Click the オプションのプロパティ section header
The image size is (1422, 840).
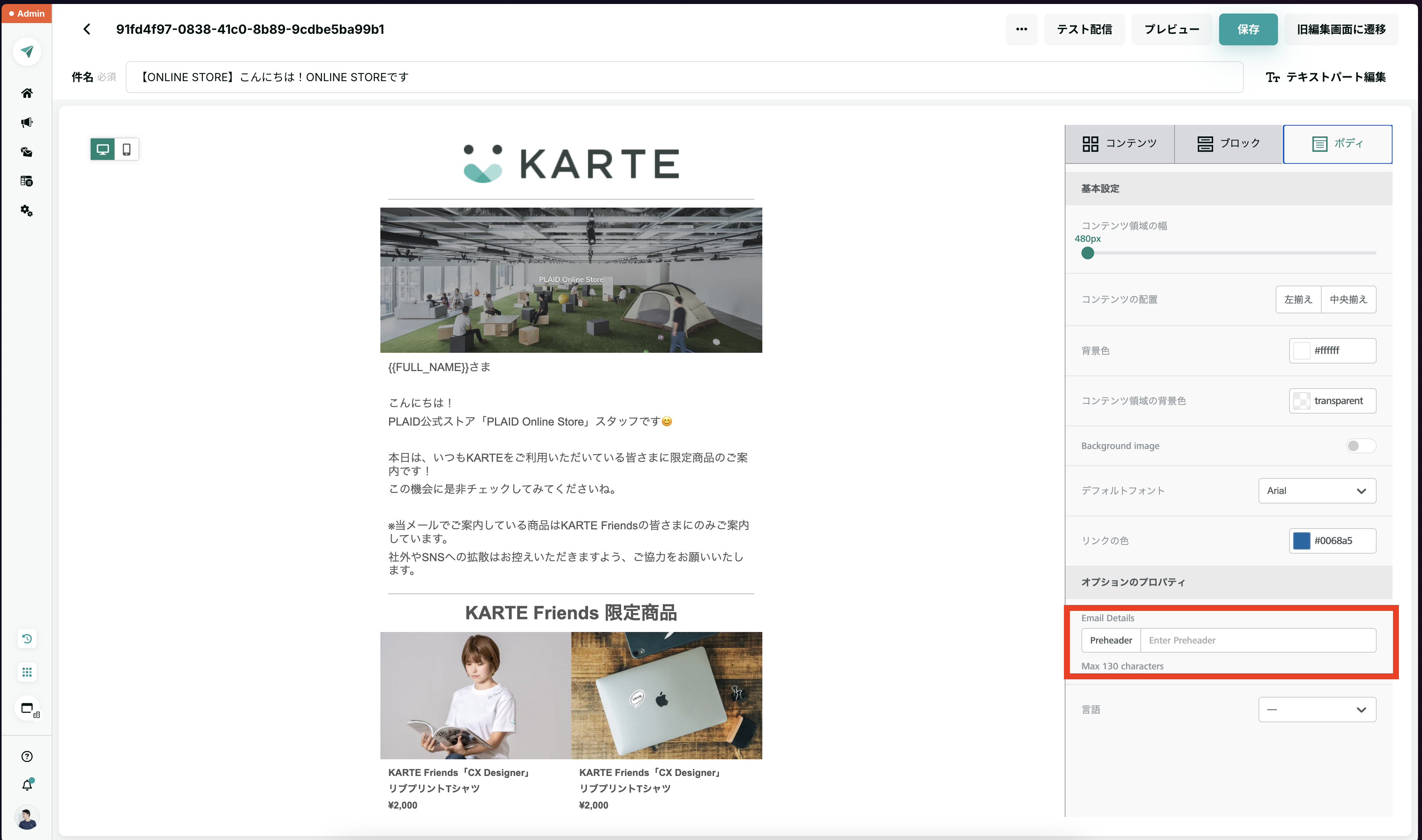(1228, 582)
